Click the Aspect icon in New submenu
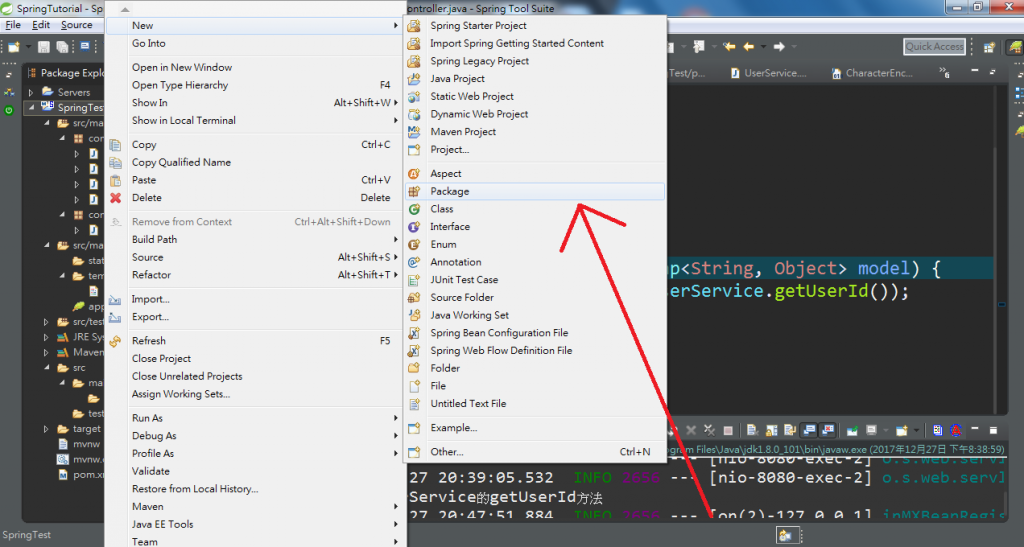Image resolution: width=1024 pixels, height=547 pixels. 414,174
